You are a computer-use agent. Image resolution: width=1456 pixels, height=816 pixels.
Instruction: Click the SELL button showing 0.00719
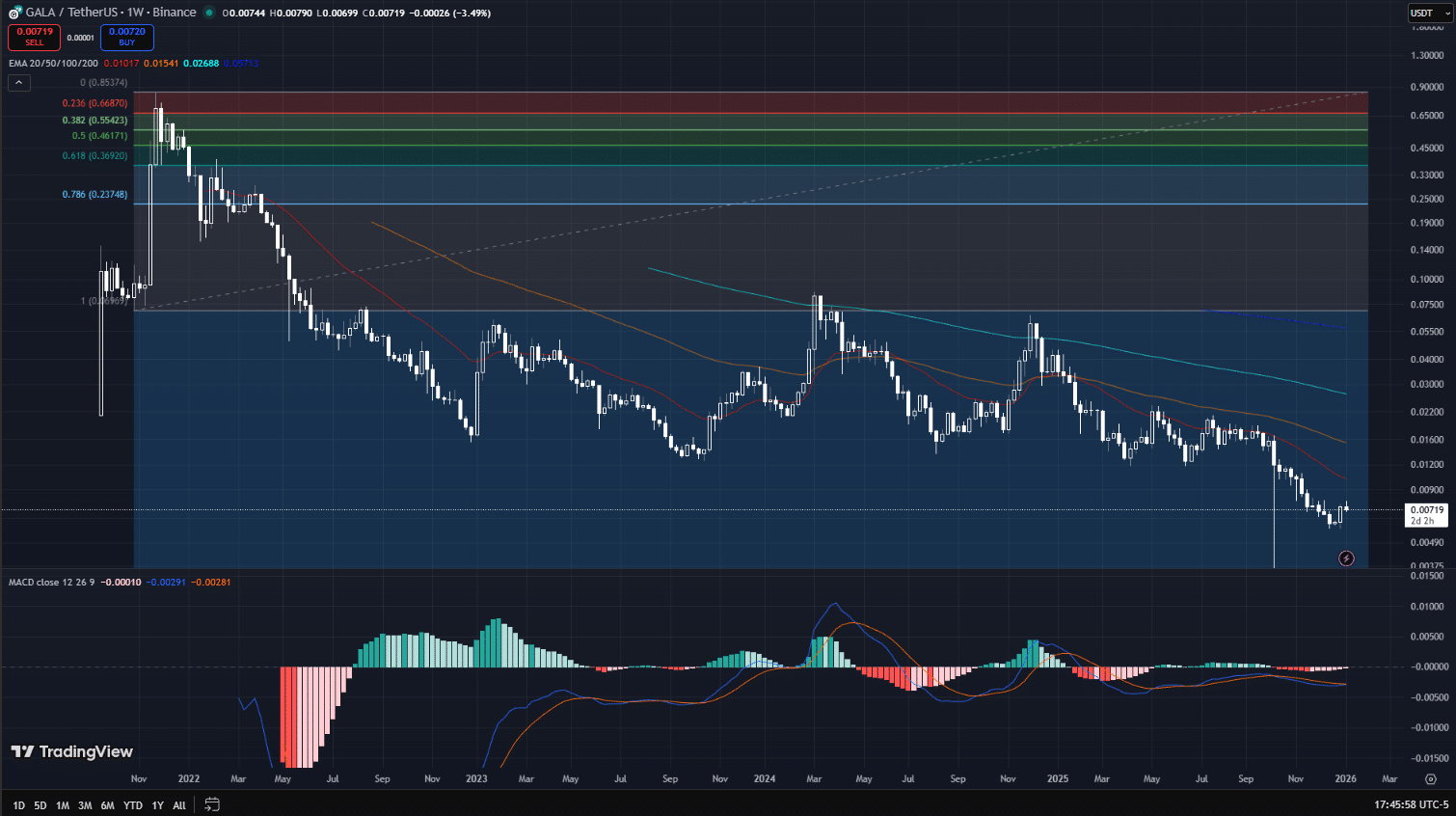click(x=35, y=36)
